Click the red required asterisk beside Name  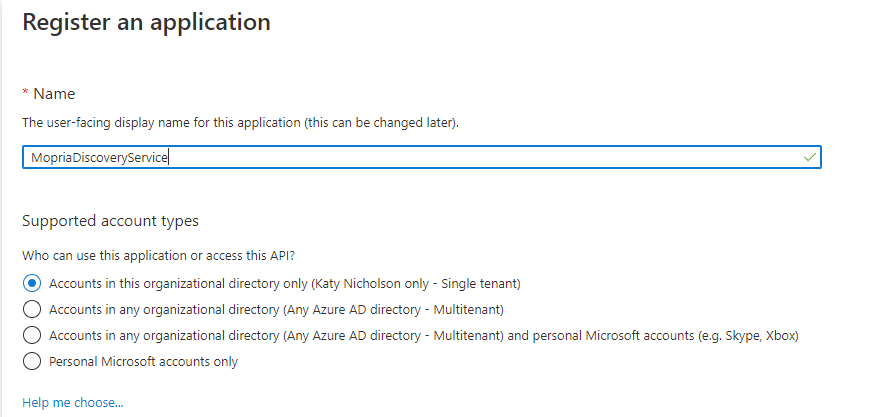click(25, 92)
